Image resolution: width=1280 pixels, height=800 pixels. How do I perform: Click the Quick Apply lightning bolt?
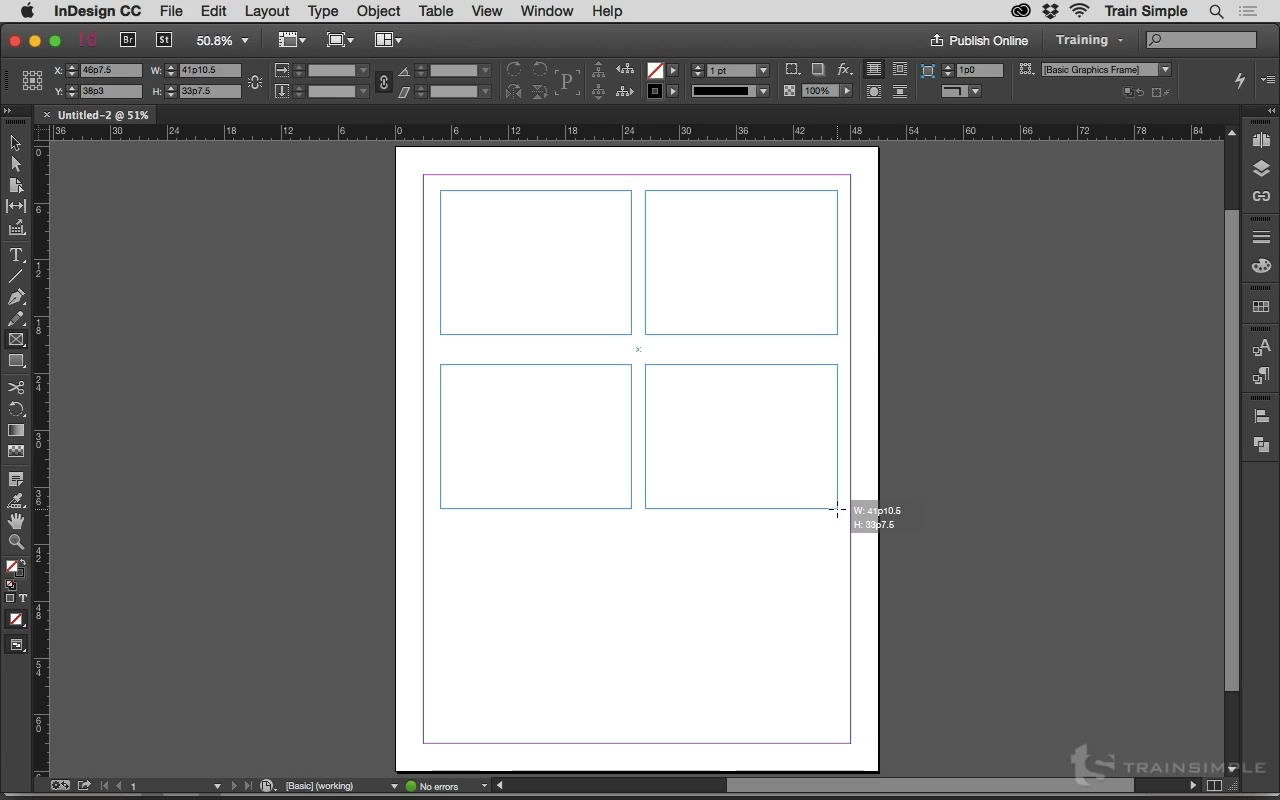pos(1240,80)
